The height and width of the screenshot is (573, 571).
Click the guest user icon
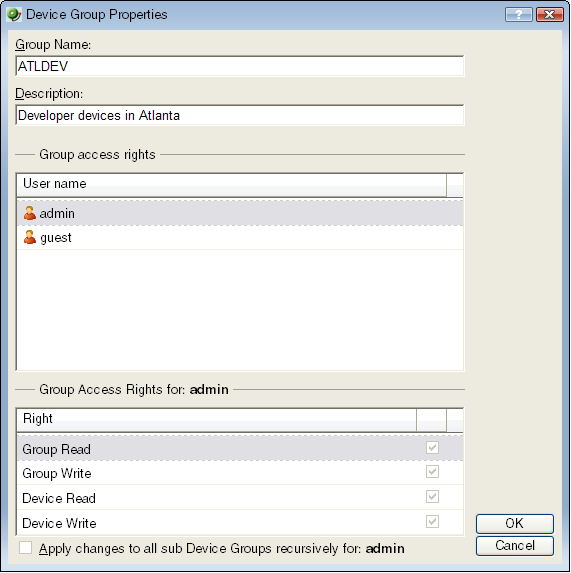point(30,238)
